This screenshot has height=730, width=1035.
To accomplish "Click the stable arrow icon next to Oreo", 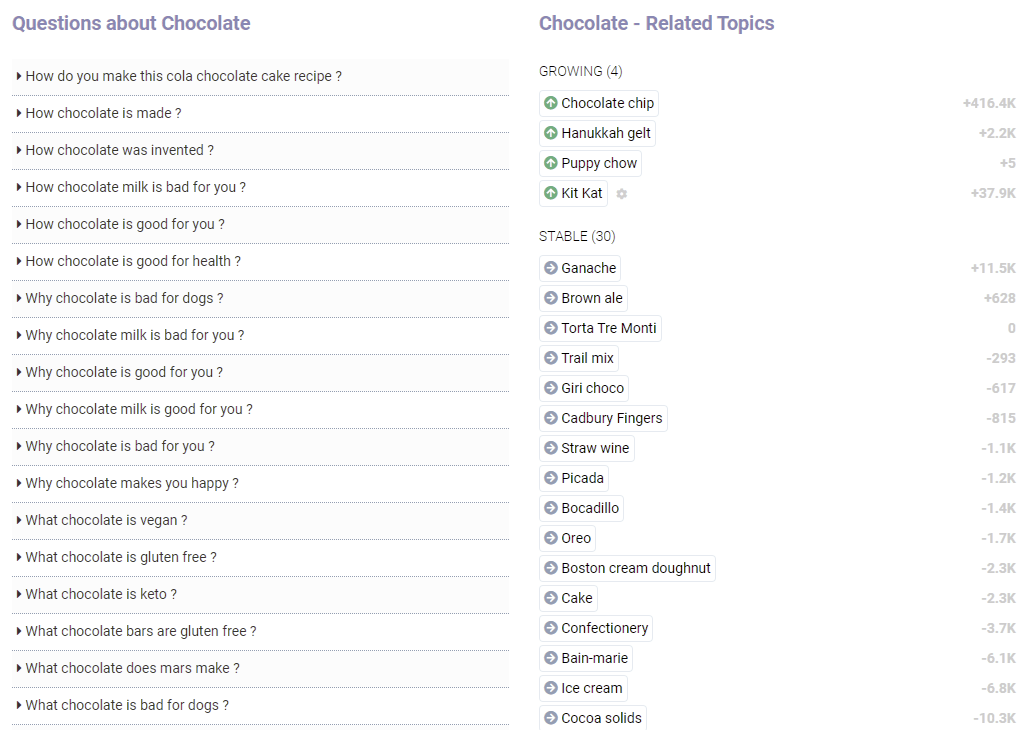I will click(x=551, y=538).
